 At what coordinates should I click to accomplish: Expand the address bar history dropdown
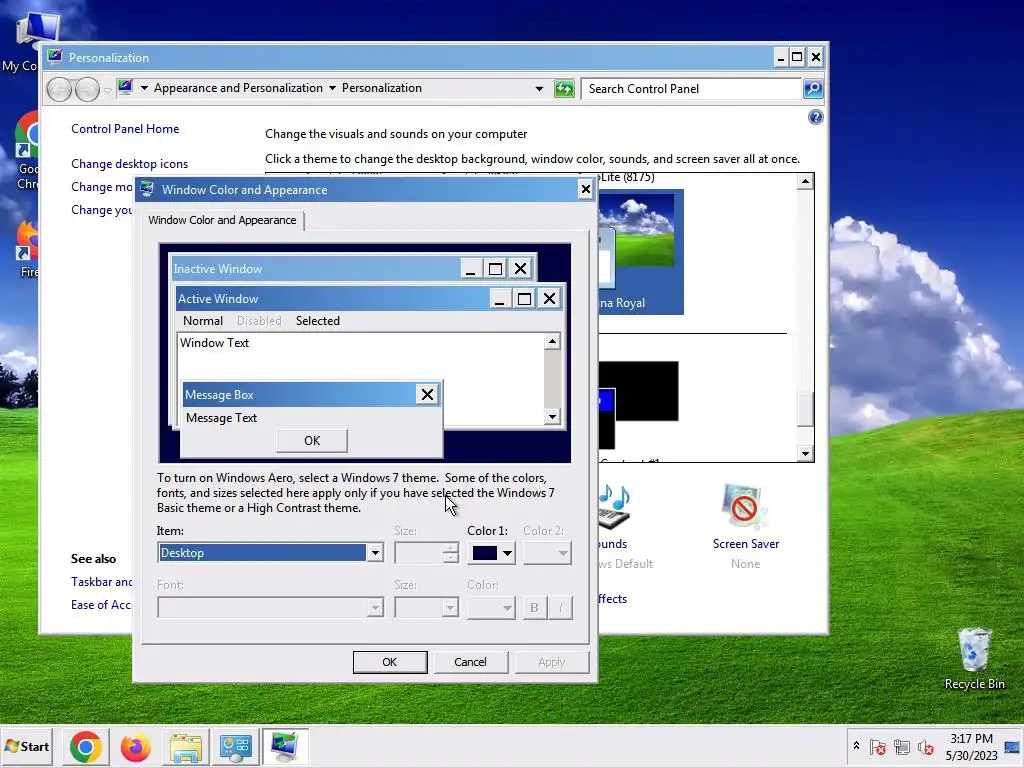(539, 89)
